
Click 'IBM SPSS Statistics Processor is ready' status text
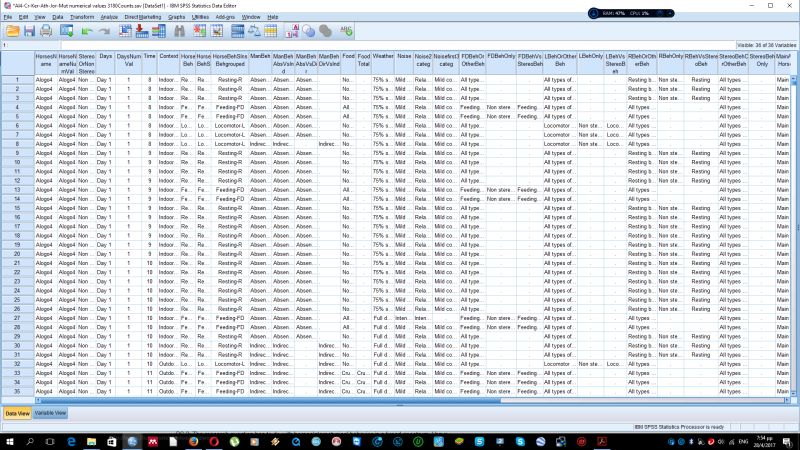(679, 427)
